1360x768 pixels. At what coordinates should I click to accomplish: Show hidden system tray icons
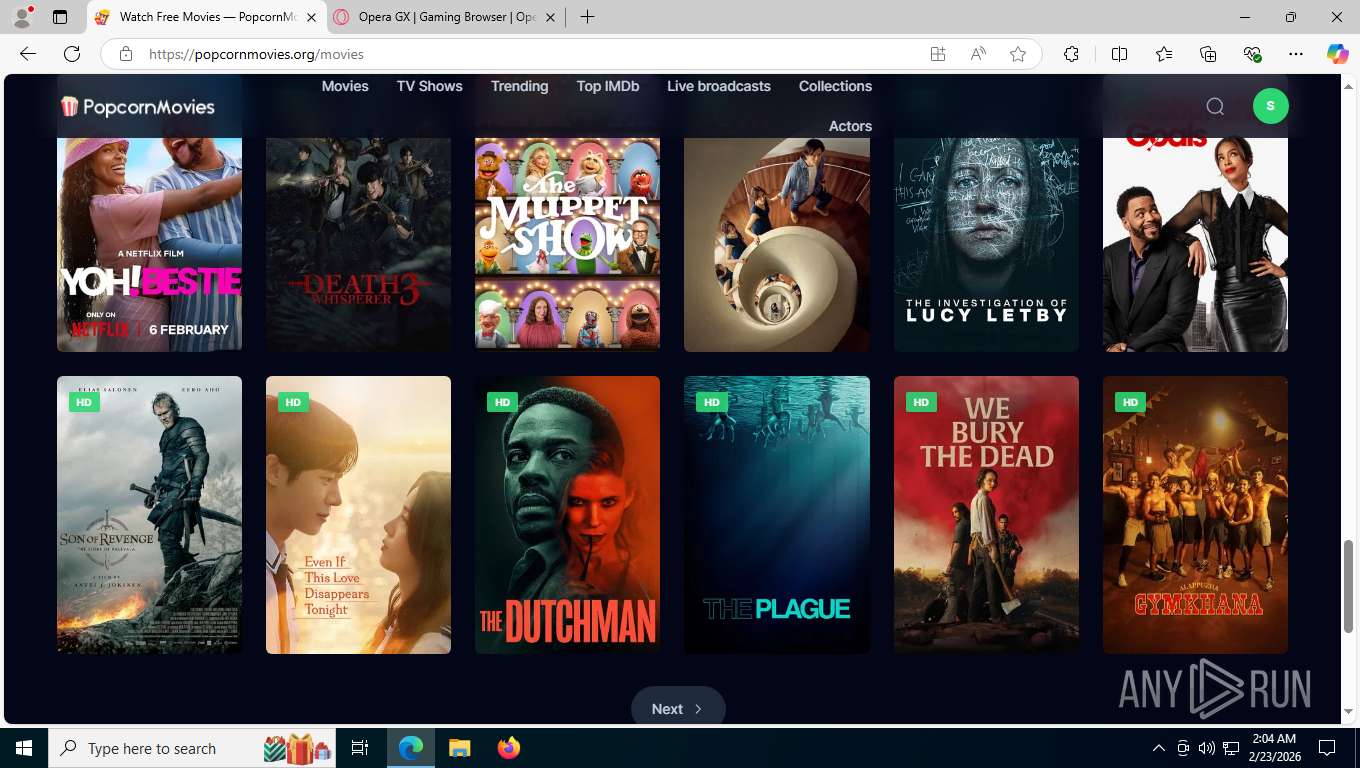(1158, 748)
